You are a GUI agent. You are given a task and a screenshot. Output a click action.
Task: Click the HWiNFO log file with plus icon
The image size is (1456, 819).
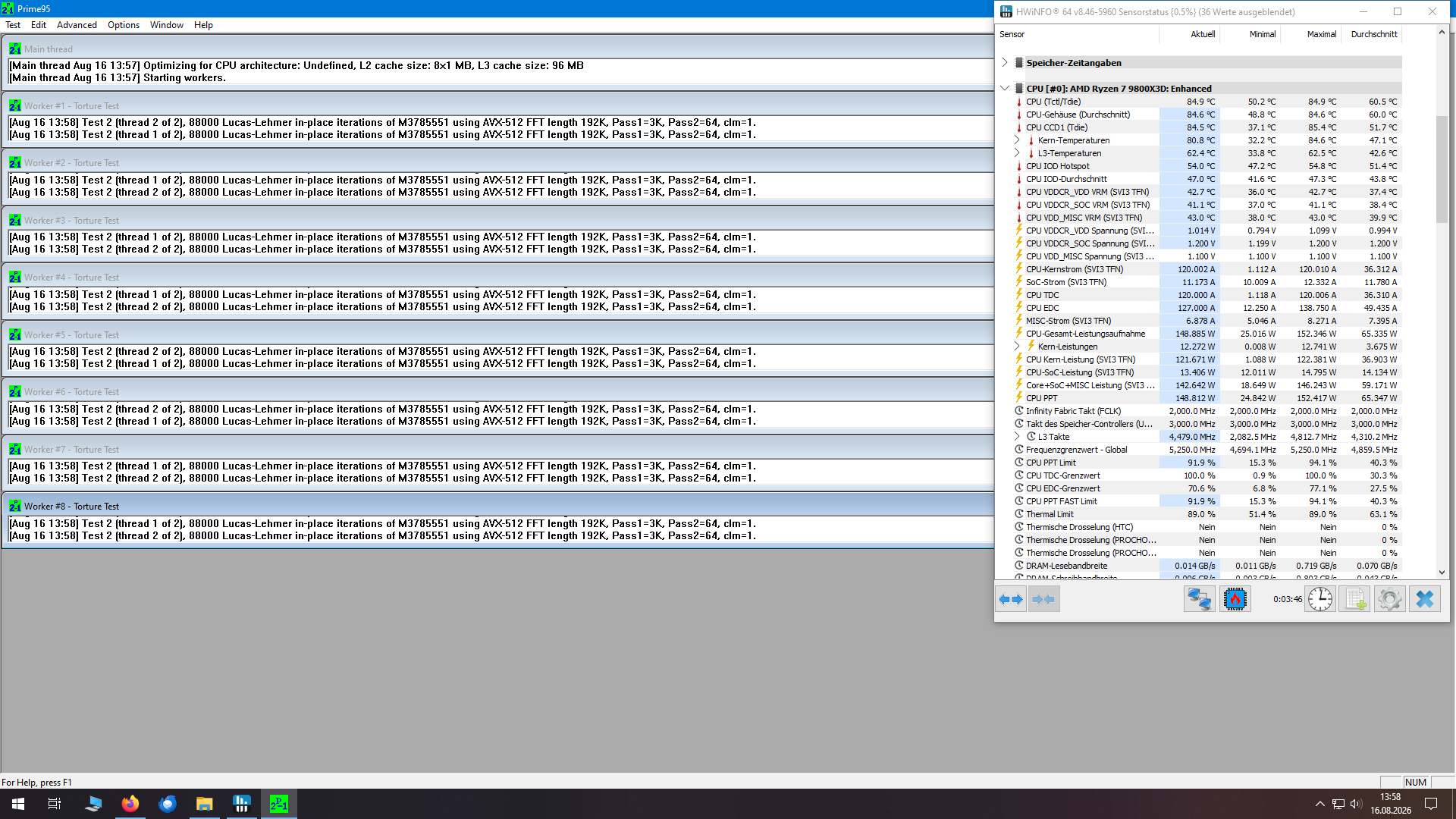point(1355,599)
